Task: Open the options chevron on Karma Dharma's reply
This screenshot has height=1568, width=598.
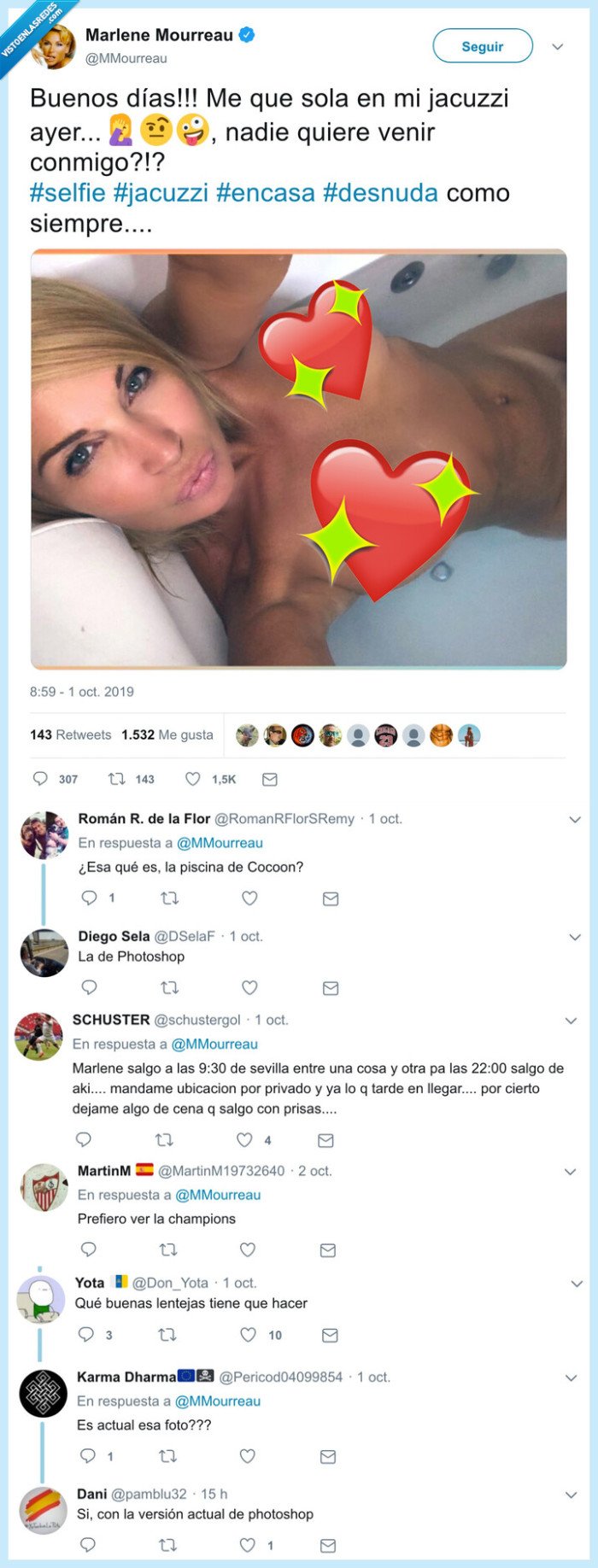Action: click(x=572, y=1378)
